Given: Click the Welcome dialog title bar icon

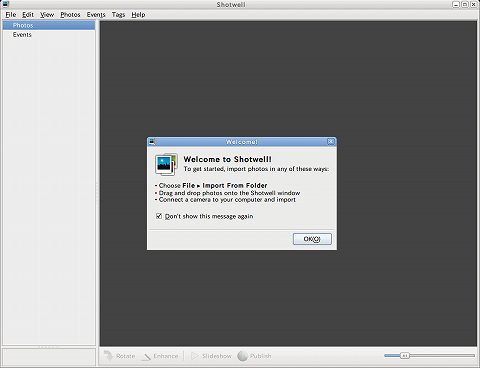Looking at the screenshot, I should pyautogui.click(x=152, y=142).
